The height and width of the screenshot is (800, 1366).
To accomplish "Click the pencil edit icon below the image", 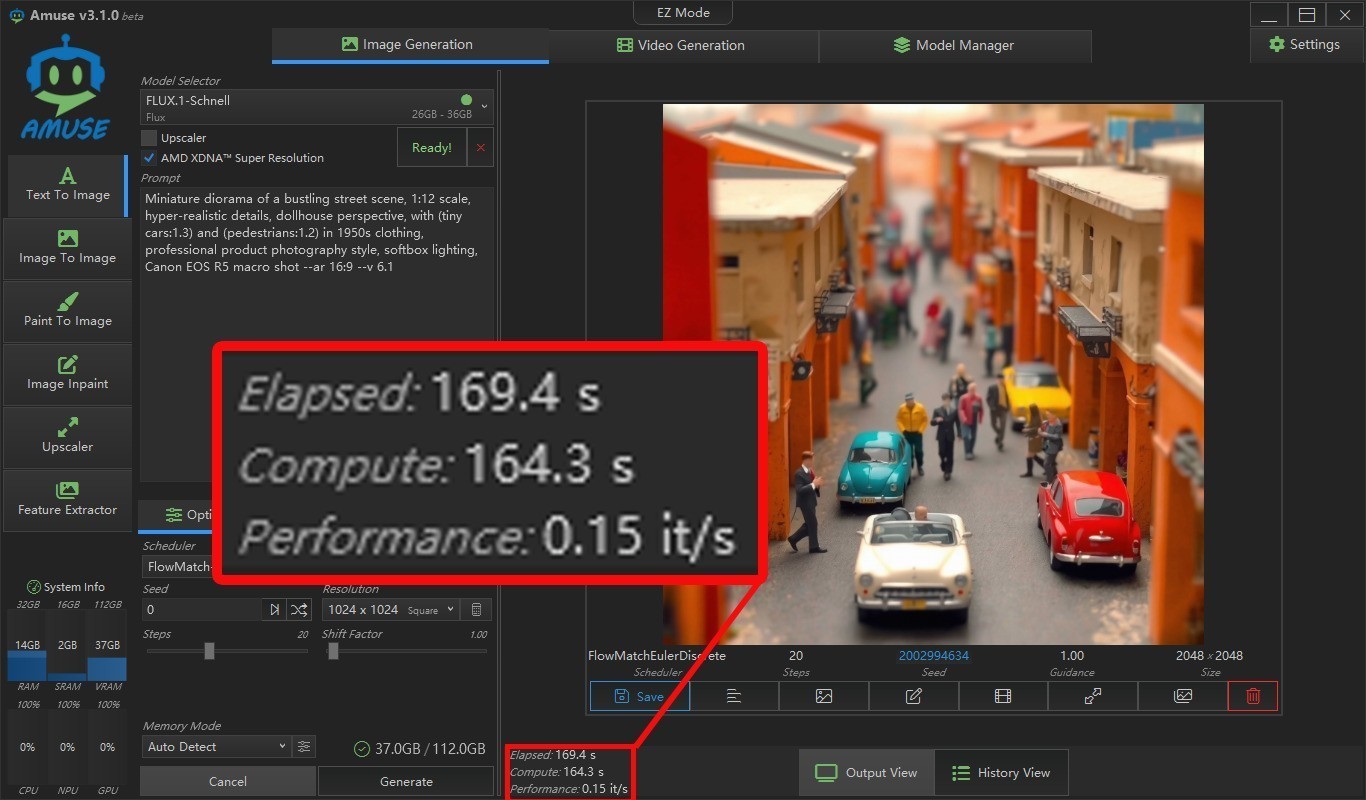I will pos(913,696).
